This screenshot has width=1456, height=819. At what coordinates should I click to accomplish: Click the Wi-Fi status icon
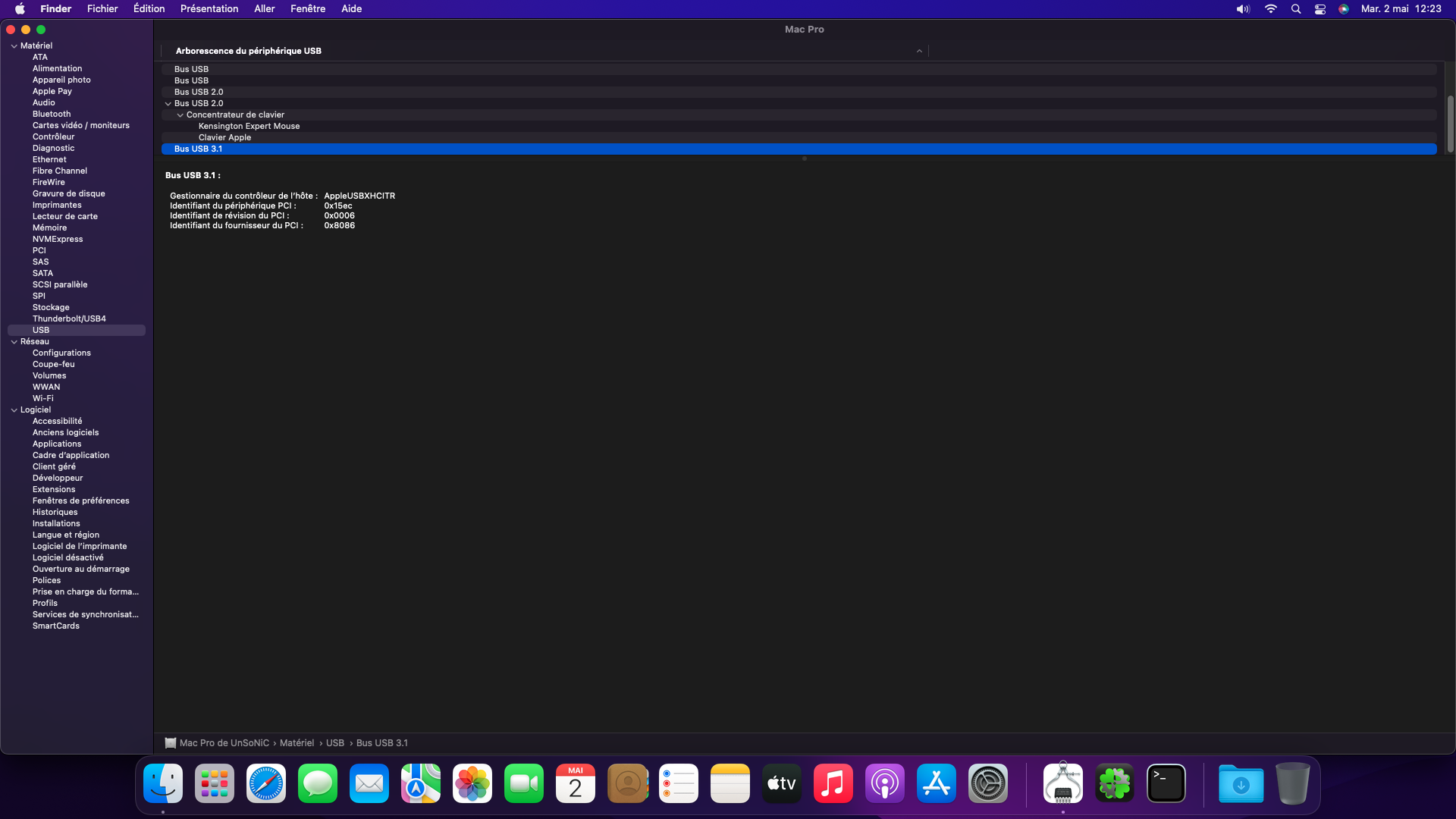[1271, 9]
